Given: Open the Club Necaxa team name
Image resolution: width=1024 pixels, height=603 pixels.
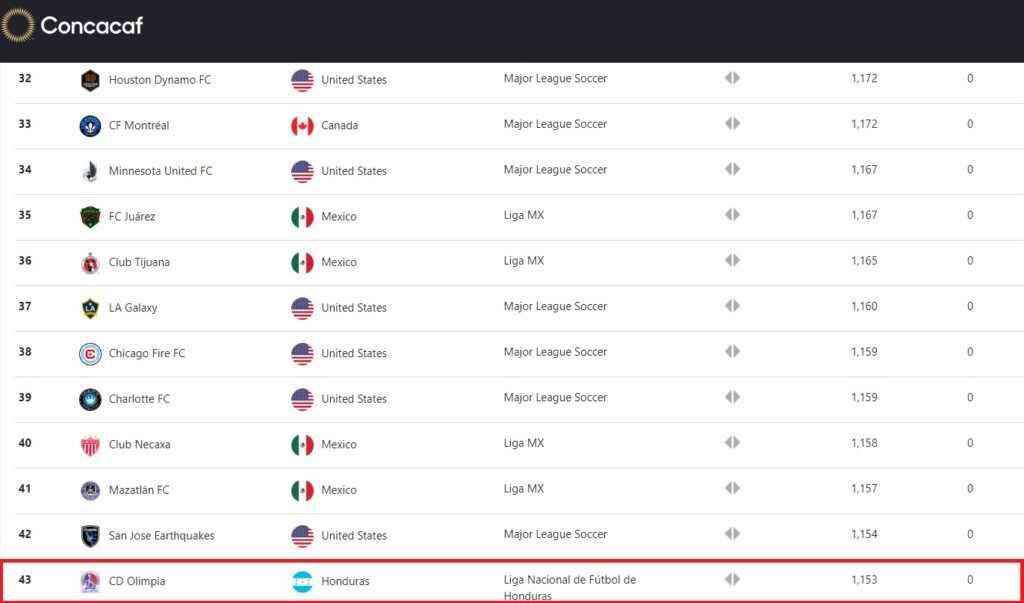Looking at the screenshot, I should click(x=140, y=446).
